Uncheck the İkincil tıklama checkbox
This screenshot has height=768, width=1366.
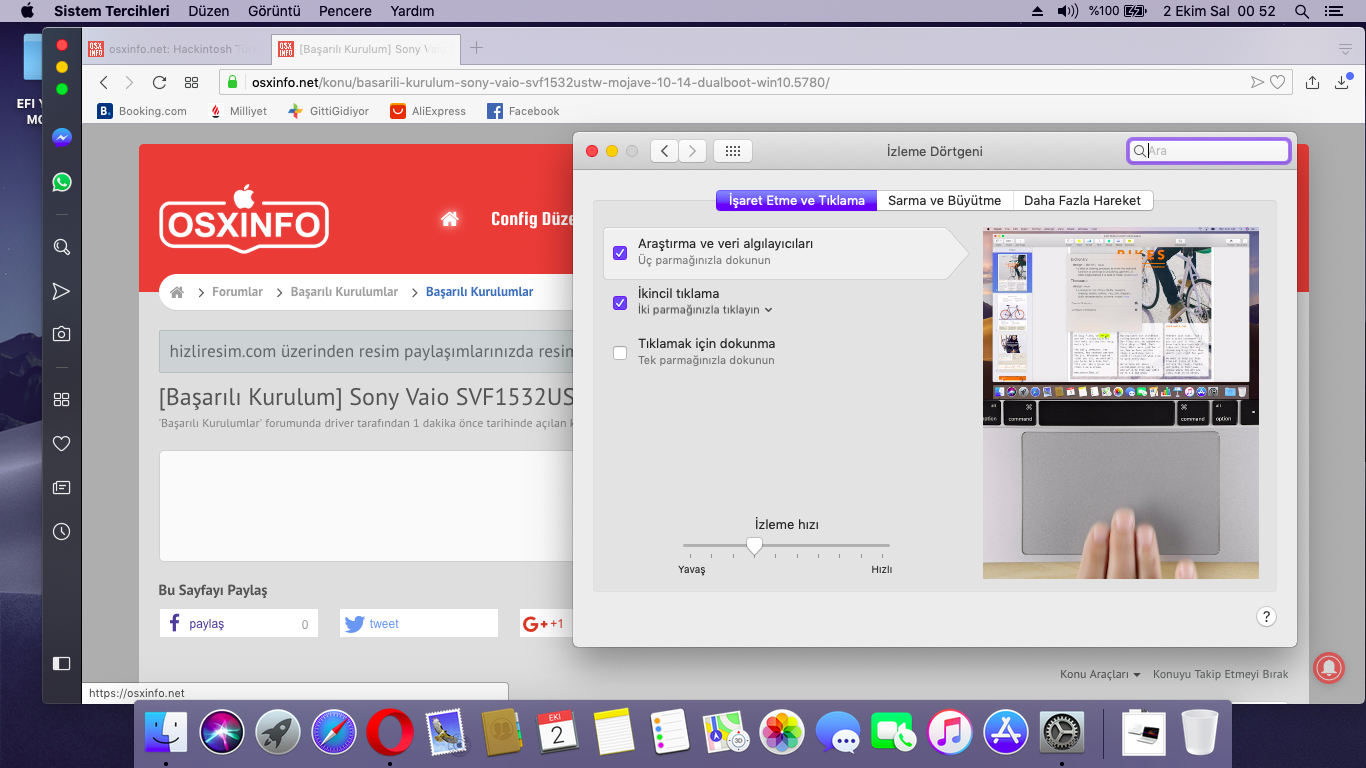click(x=620, y=302)
